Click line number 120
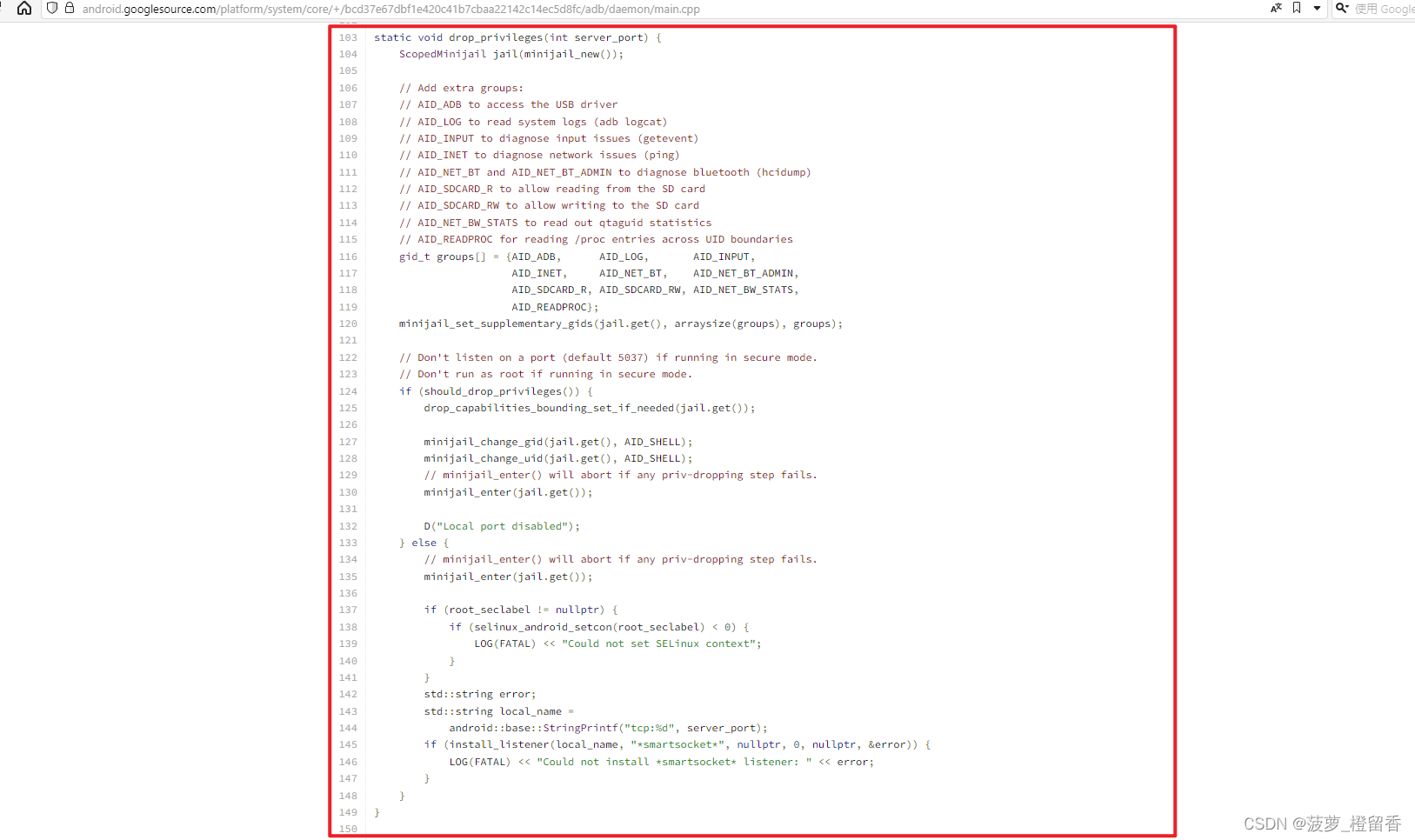1415x840 pixels. (x=348, y=323)
